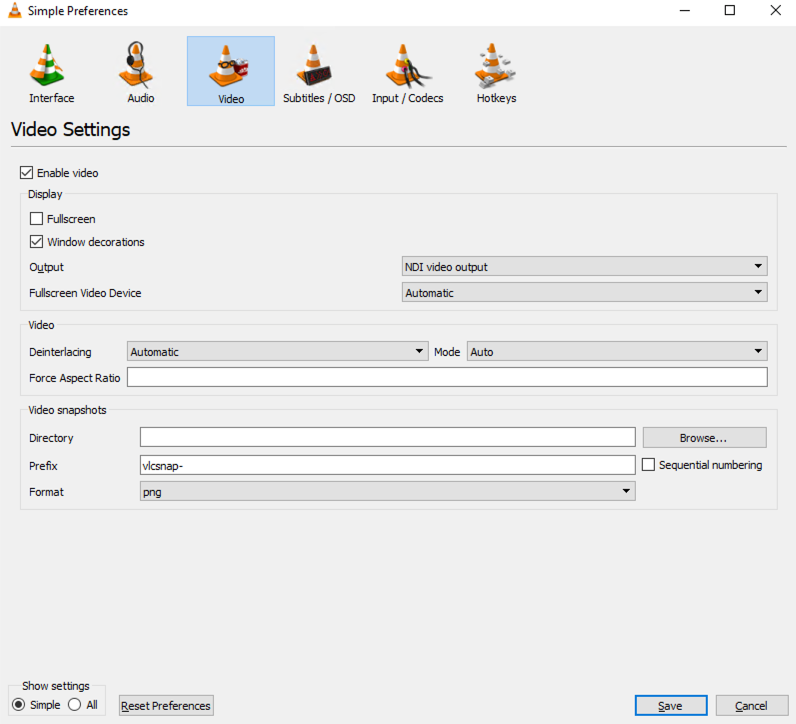Enable the Fullscreen checkbox
Screen dimensions: 796x724
(x=37, y=218)
